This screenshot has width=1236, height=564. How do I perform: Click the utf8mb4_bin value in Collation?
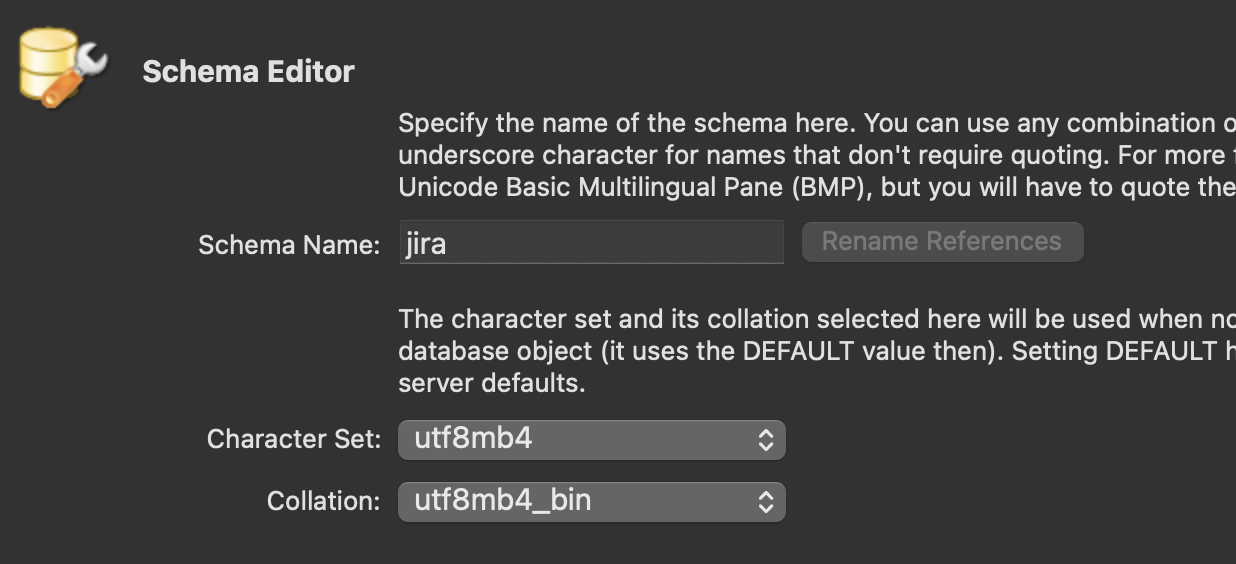[x=502, y=501]
